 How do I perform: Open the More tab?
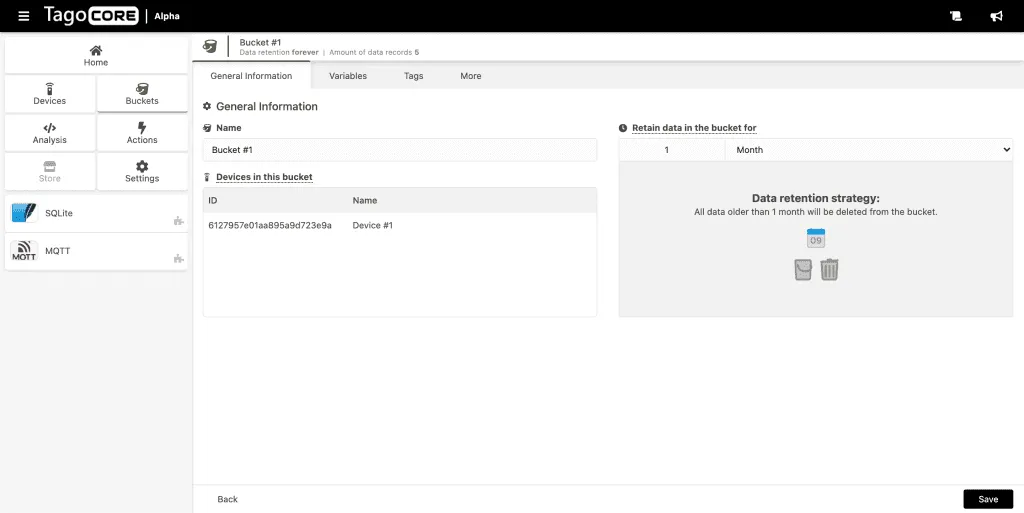471,76
